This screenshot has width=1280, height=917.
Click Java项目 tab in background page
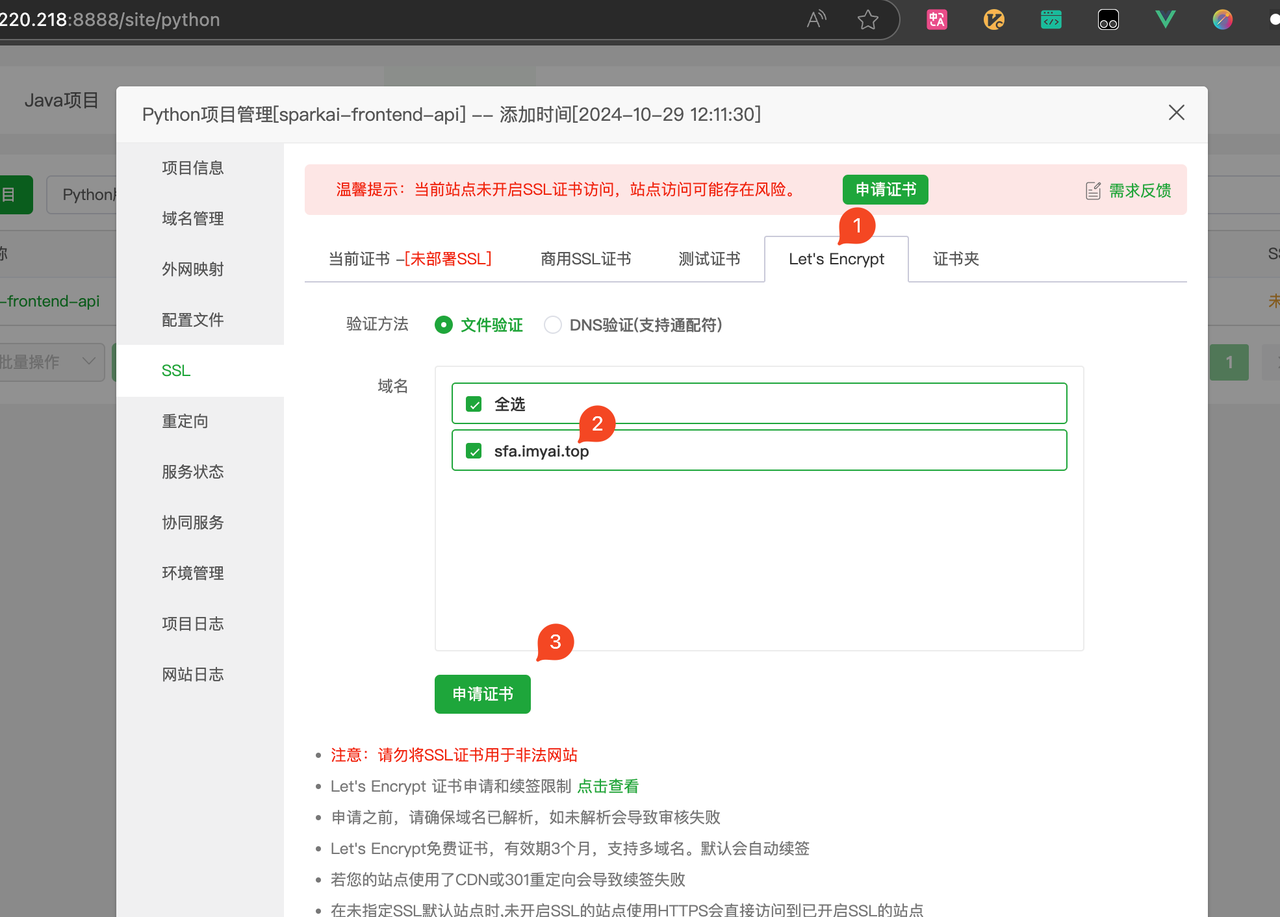tap(62, 100)
